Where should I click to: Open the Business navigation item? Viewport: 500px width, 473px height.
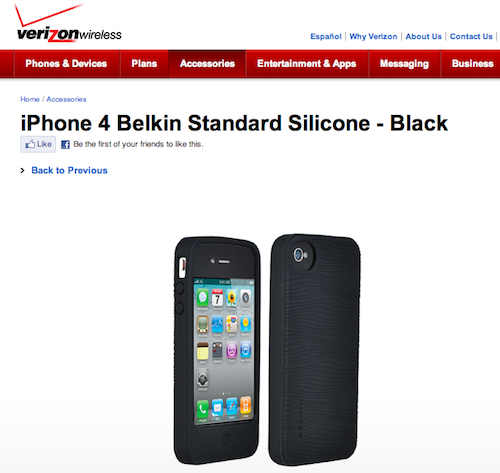tap(472, 64)
